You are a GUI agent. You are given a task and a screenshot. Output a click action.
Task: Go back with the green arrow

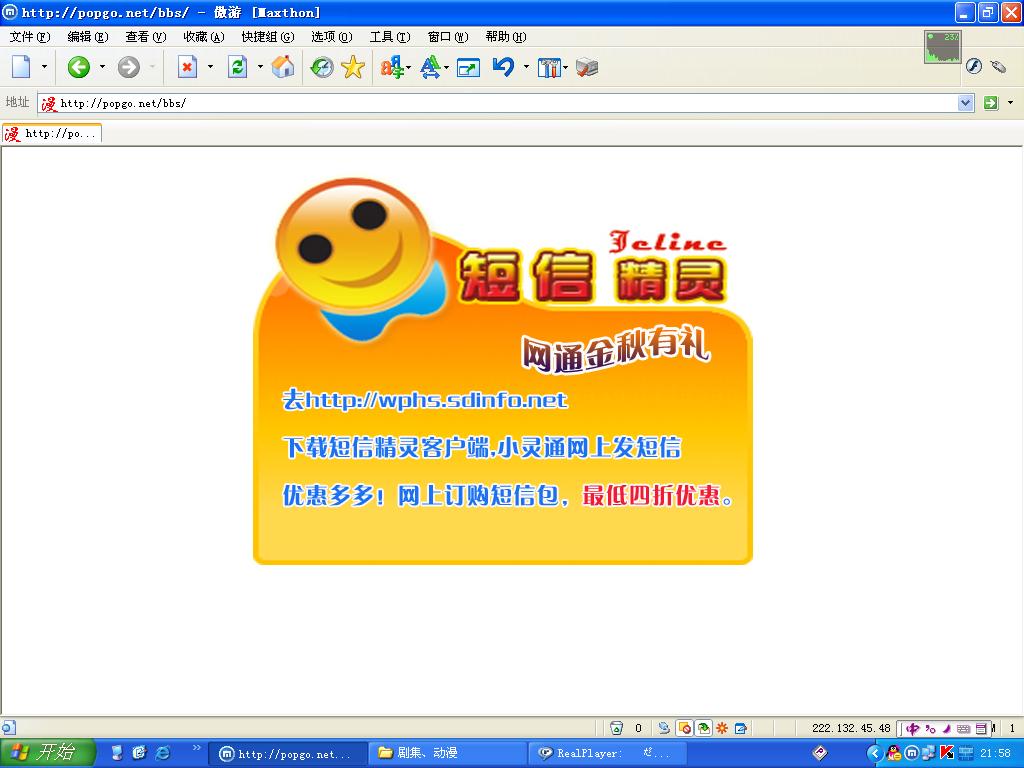click(x=79, y=67)
